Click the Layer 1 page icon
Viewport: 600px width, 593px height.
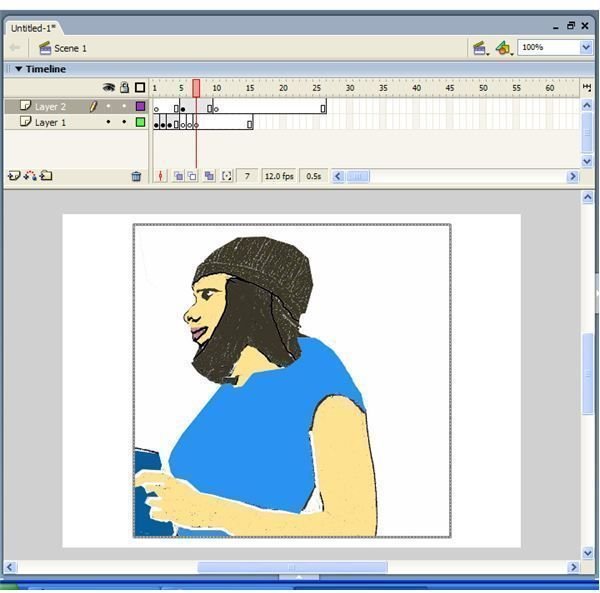(25, 121)
